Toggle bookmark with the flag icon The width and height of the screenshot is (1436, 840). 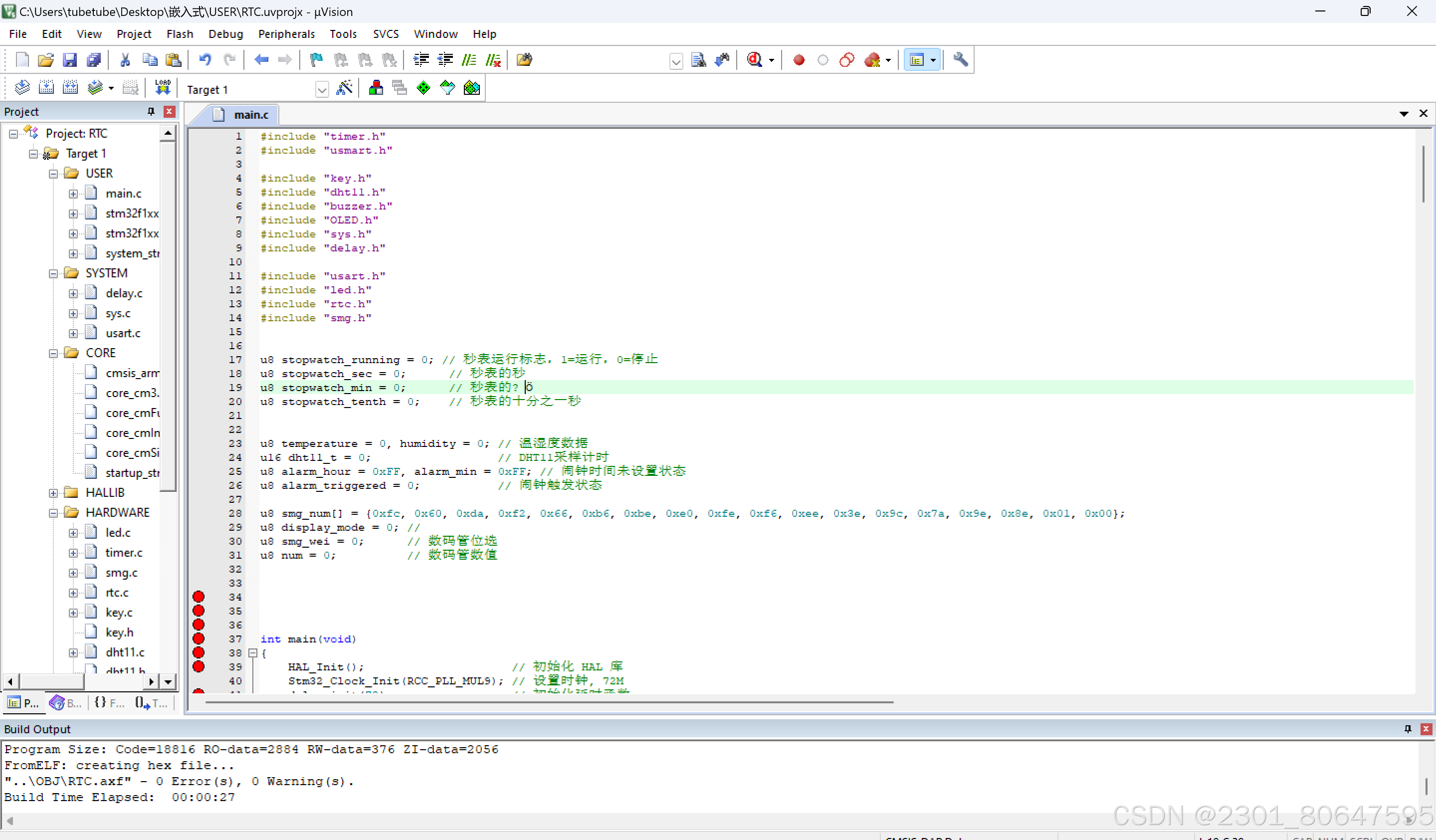pyautogui.click(x=316, y=59)
